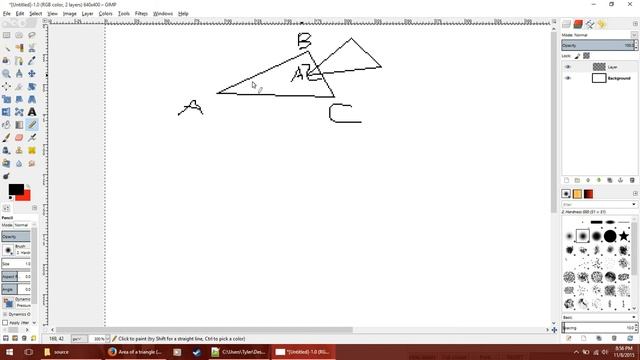Switch to the Patterns tab
Screen dimensions: 640x360
pos(577,194)
